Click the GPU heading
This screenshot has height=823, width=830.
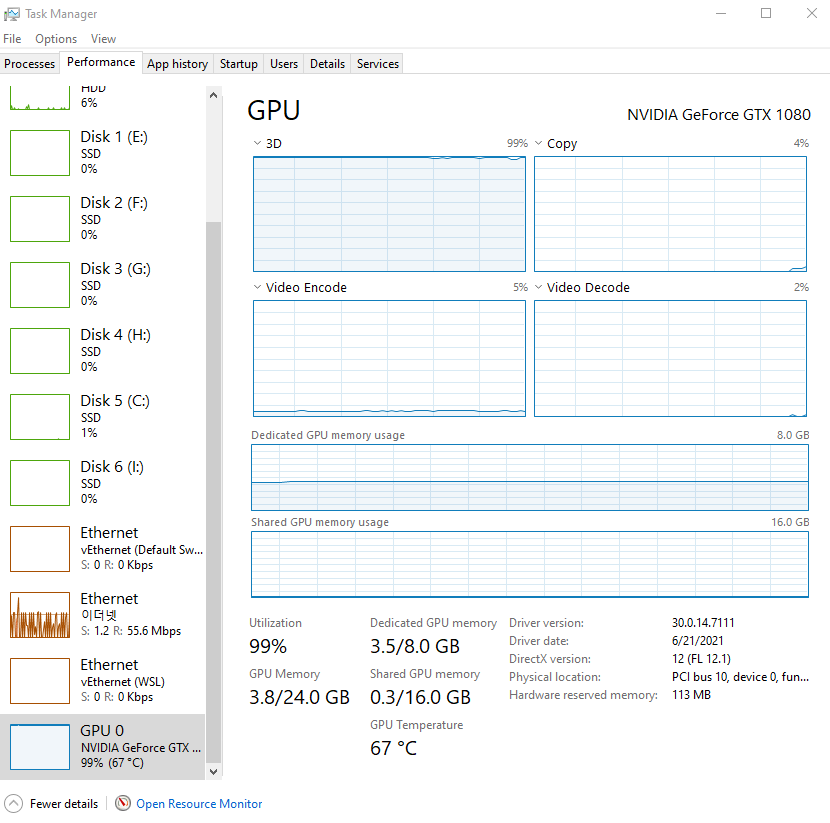pos(274,111)
